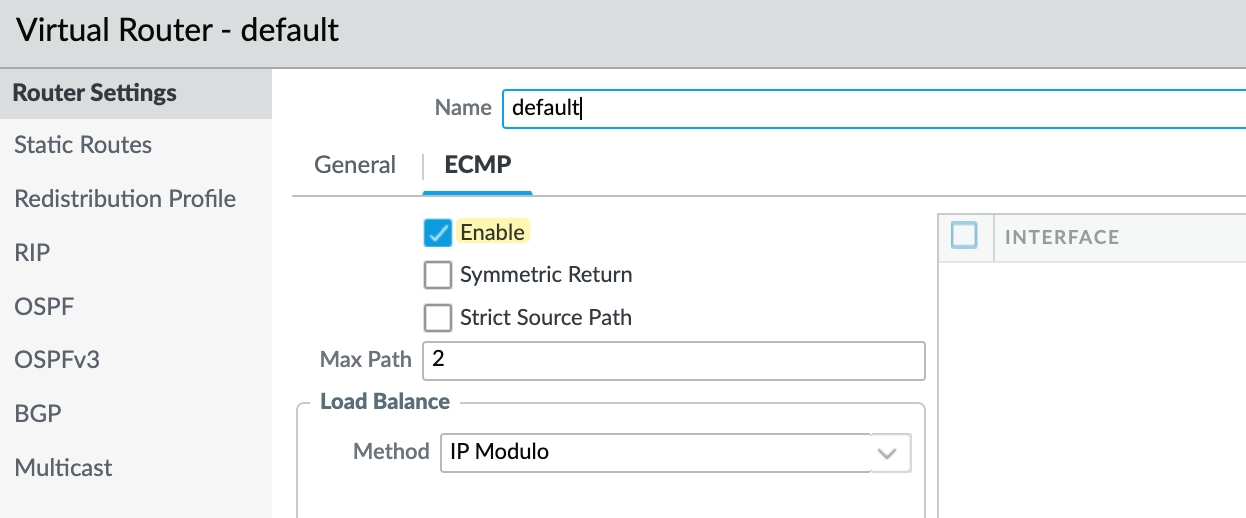Check the Strict Source Path option

click(x=438, y=318)
